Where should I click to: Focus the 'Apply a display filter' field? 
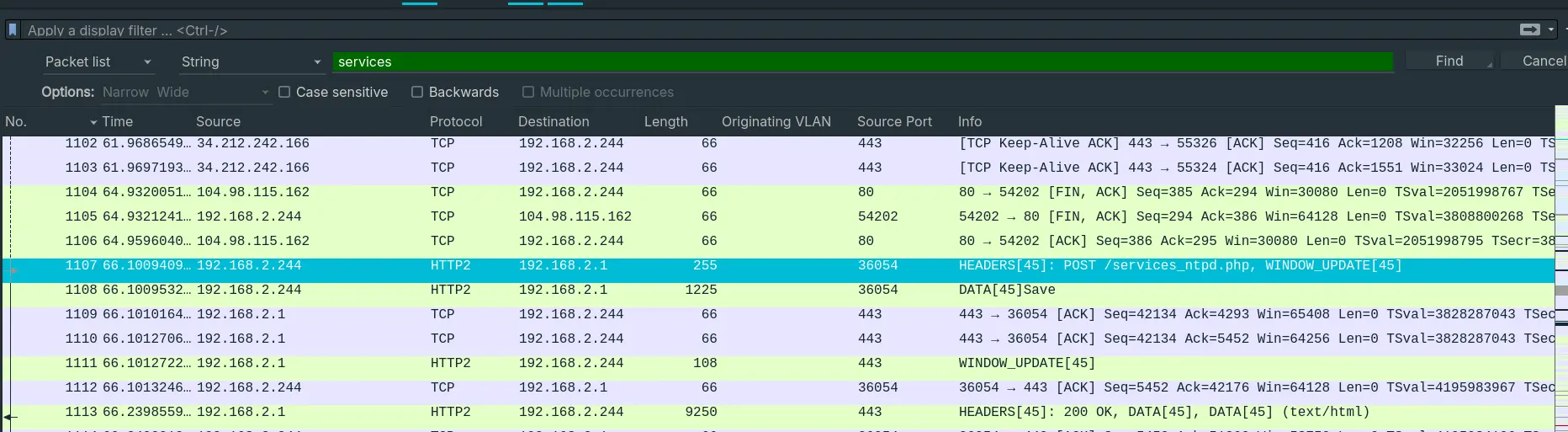coord(757,30)
